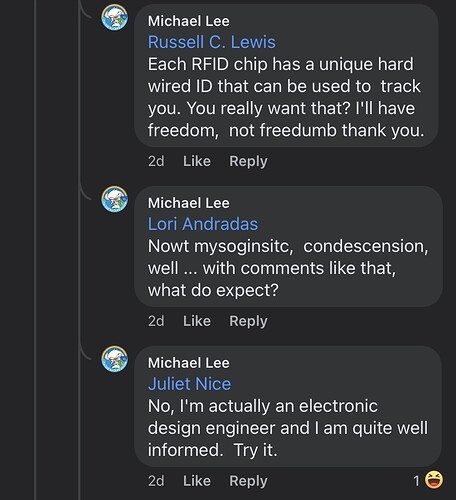Open Michael Lee's avatar on RFID comment

coord(115,17)
